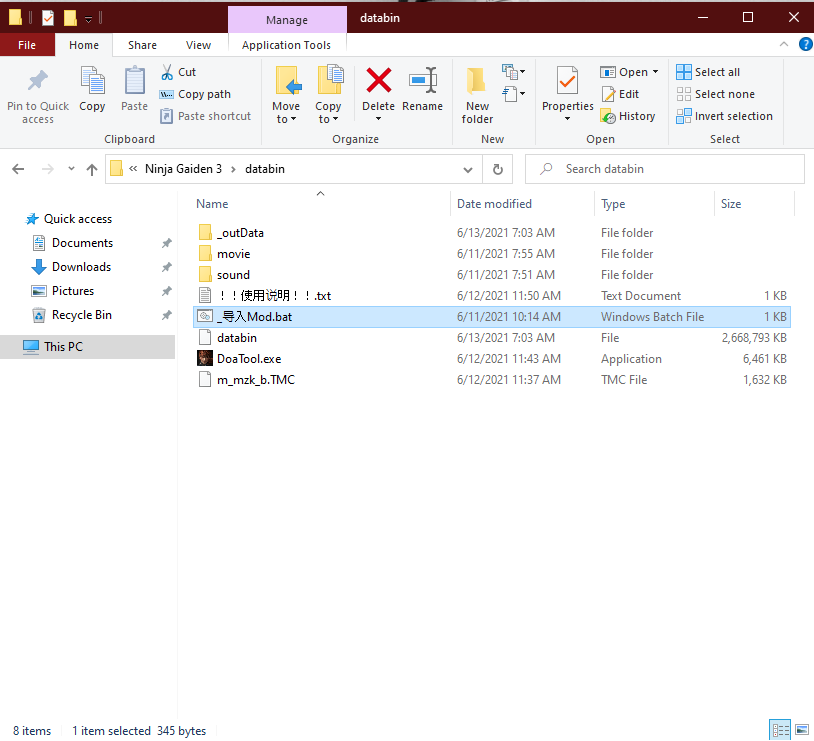The width and height of the screenshot is (814, 741).
Task: Open the File menu tab
Action: [x=27, y=45]
